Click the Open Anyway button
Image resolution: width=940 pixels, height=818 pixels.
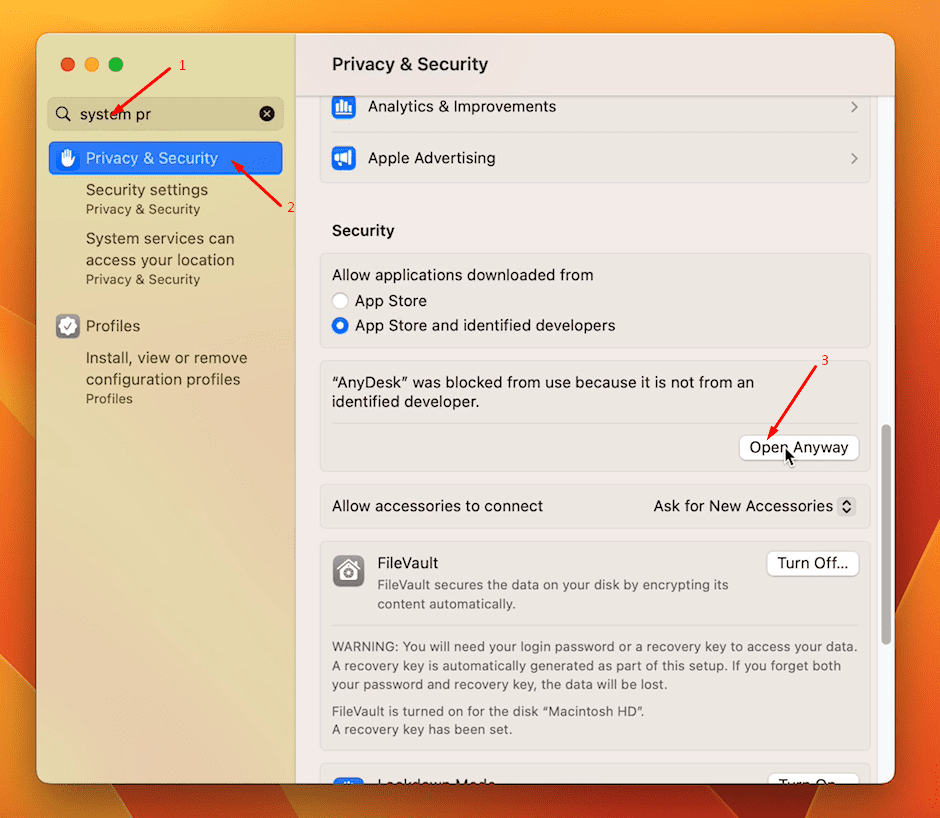798,448
